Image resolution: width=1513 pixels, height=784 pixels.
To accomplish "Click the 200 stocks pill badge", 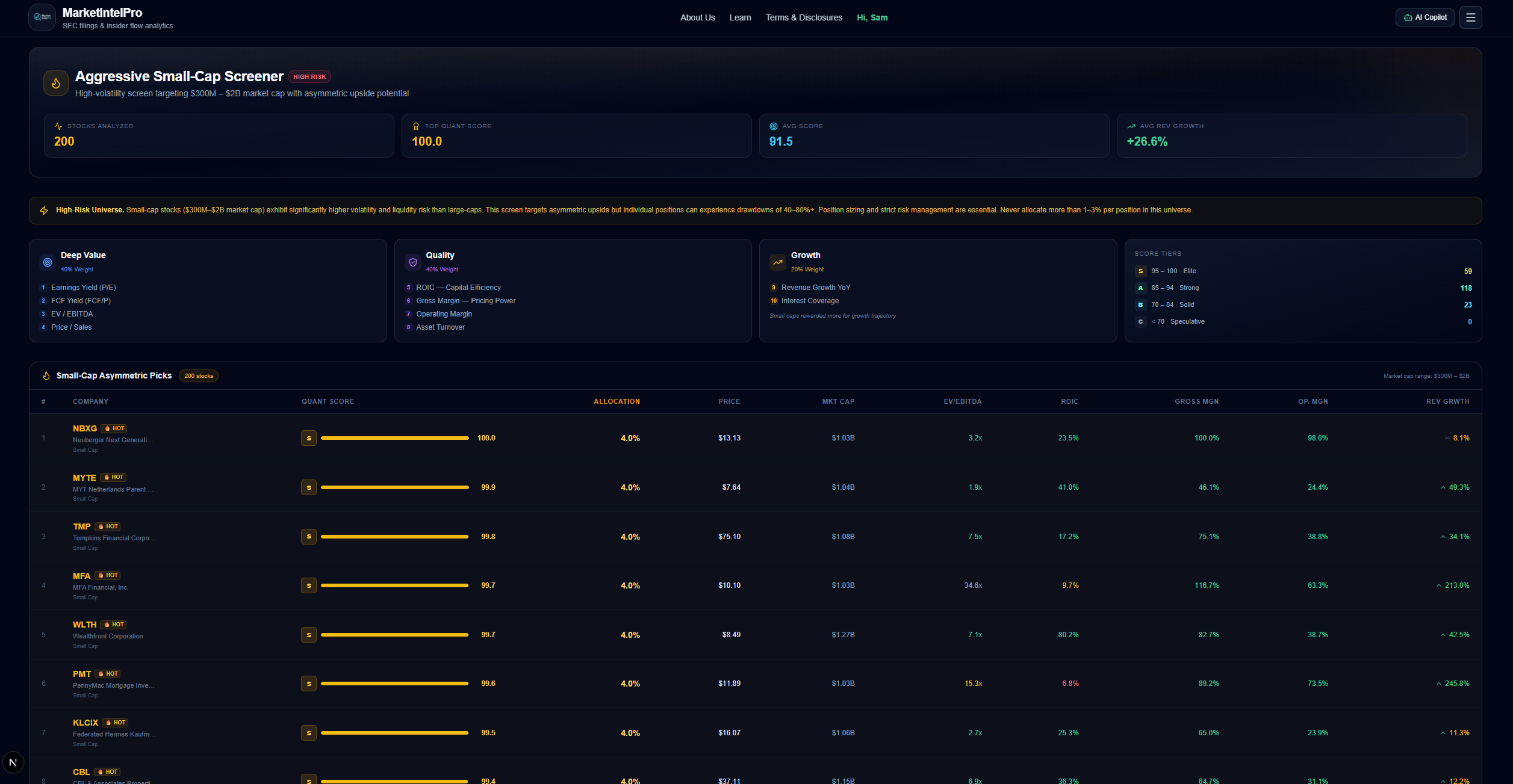I will [x=199, y=375].
